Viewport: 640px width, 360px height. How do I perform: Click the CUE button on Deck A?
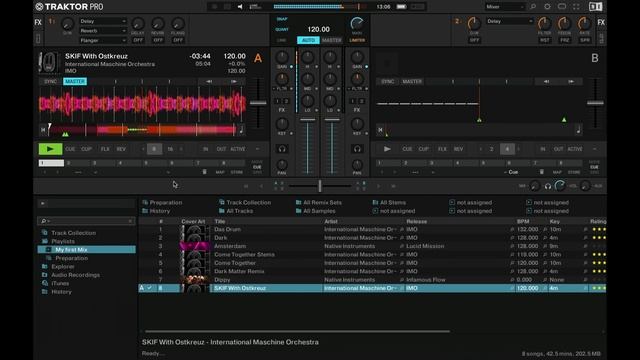tap(70, 149)
